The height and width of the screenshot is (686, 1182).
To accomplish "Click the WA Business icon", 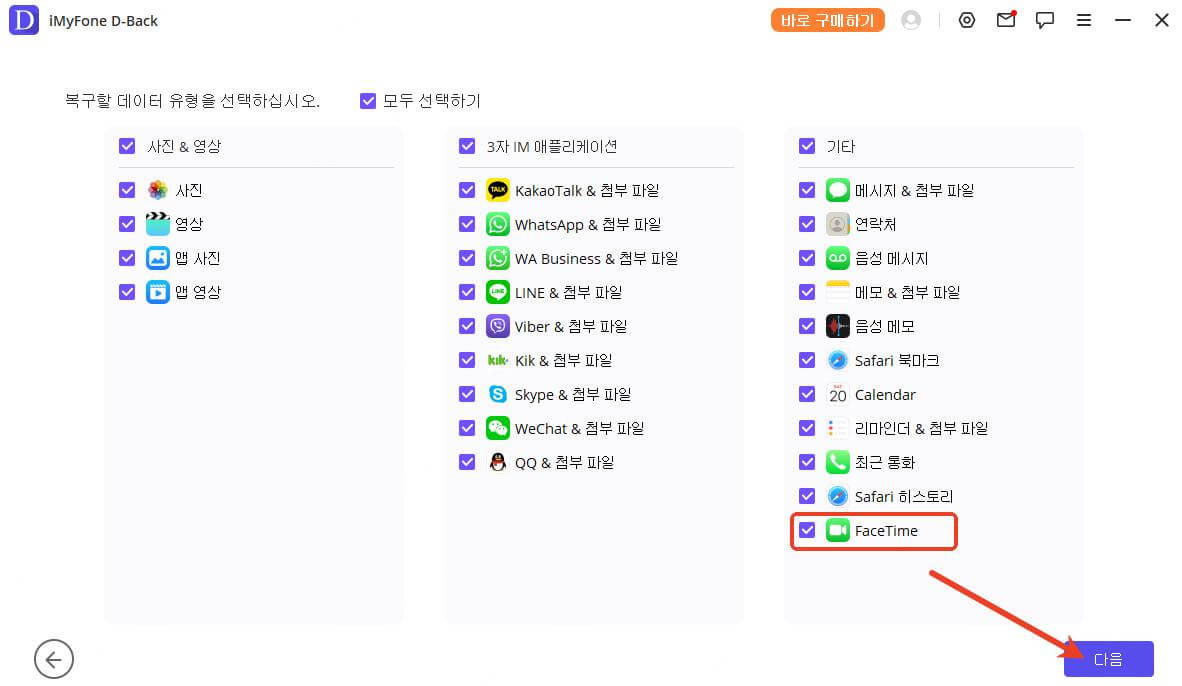I will 498,258.
